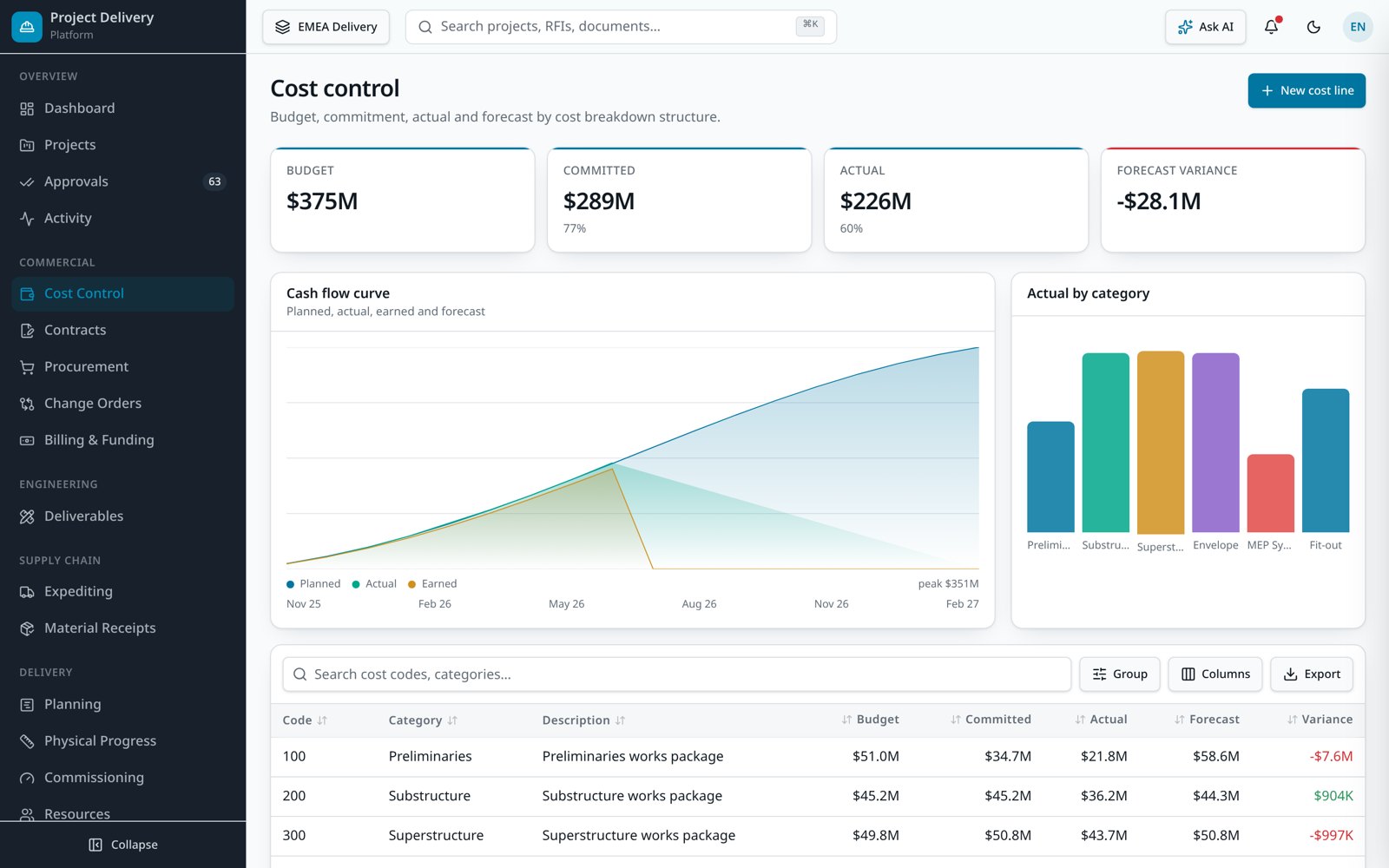Sort table by Committed column

[x=991, y=720]
